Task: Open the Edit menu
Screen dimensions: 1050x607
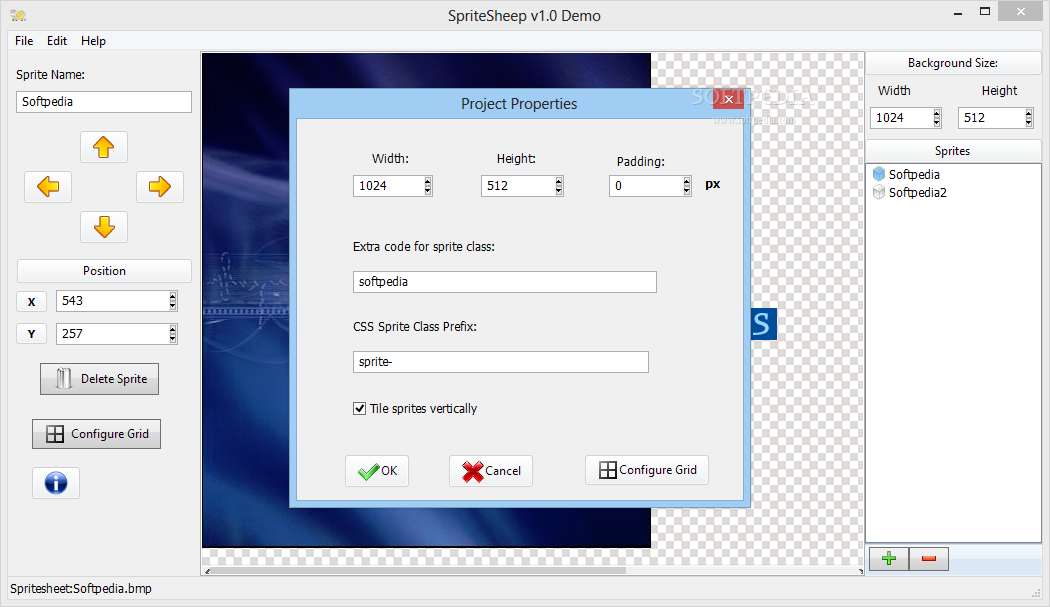Action: (x=57, y=41)
